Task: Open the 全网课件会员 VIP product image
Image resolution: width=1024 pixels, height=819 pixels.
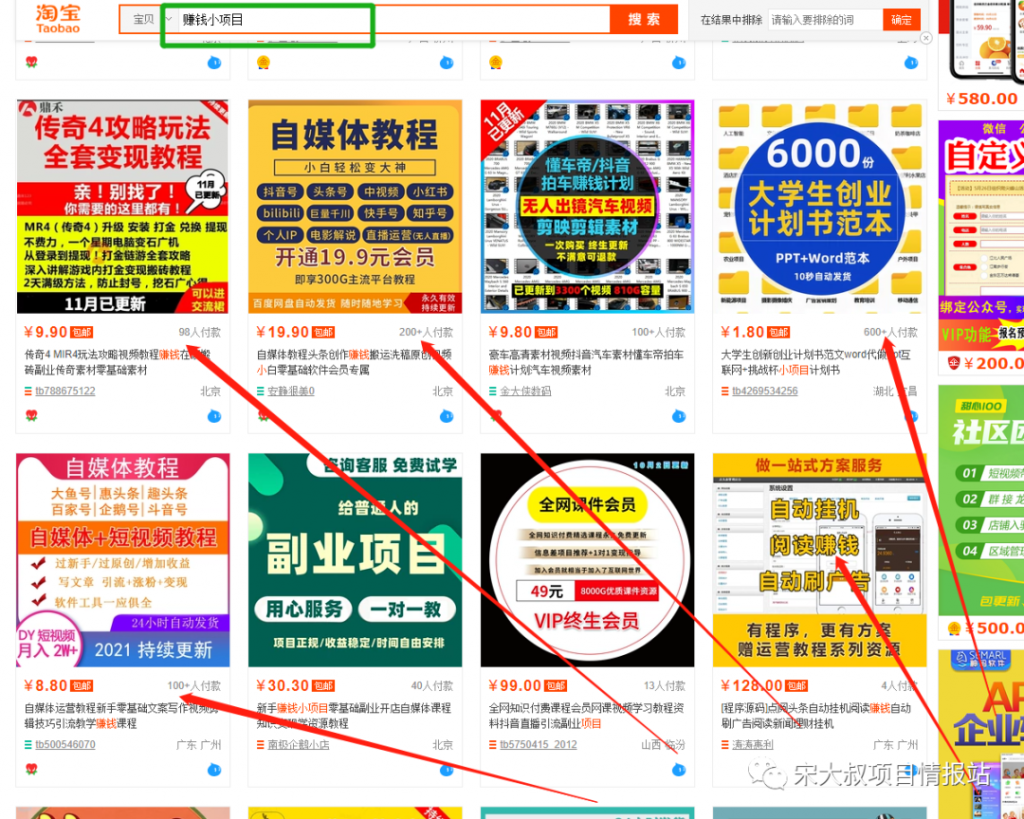Action: [587, 560]
